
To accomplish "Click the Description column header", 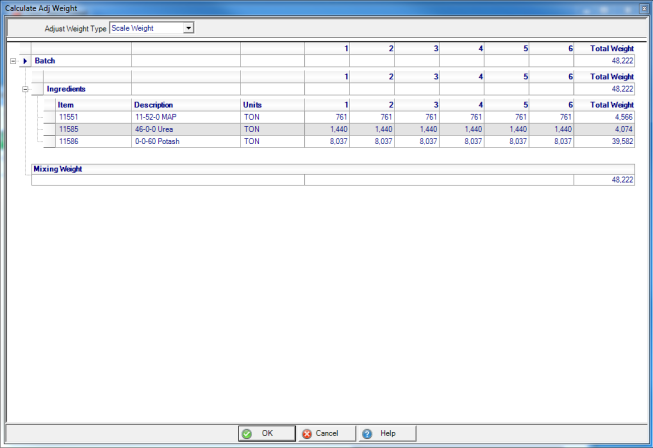I will click(185, 104).
